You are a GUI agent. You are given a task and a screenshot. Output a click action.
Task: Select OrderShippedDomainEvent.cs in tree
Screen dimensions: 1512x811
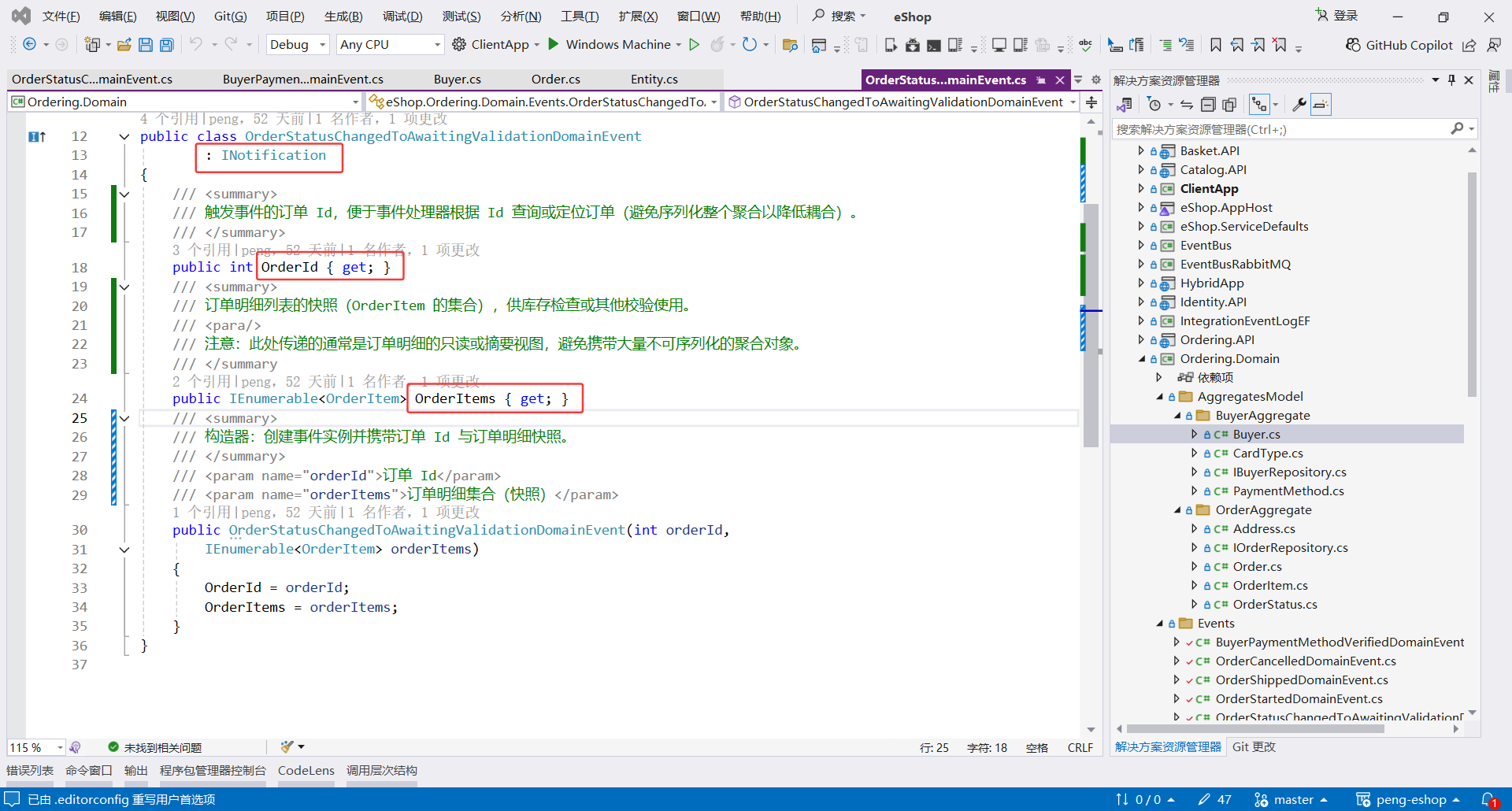pos(1302,680)
